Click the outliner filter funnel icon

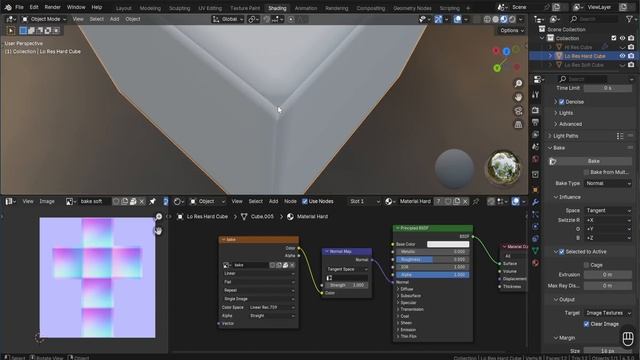[x=629, y=19]
